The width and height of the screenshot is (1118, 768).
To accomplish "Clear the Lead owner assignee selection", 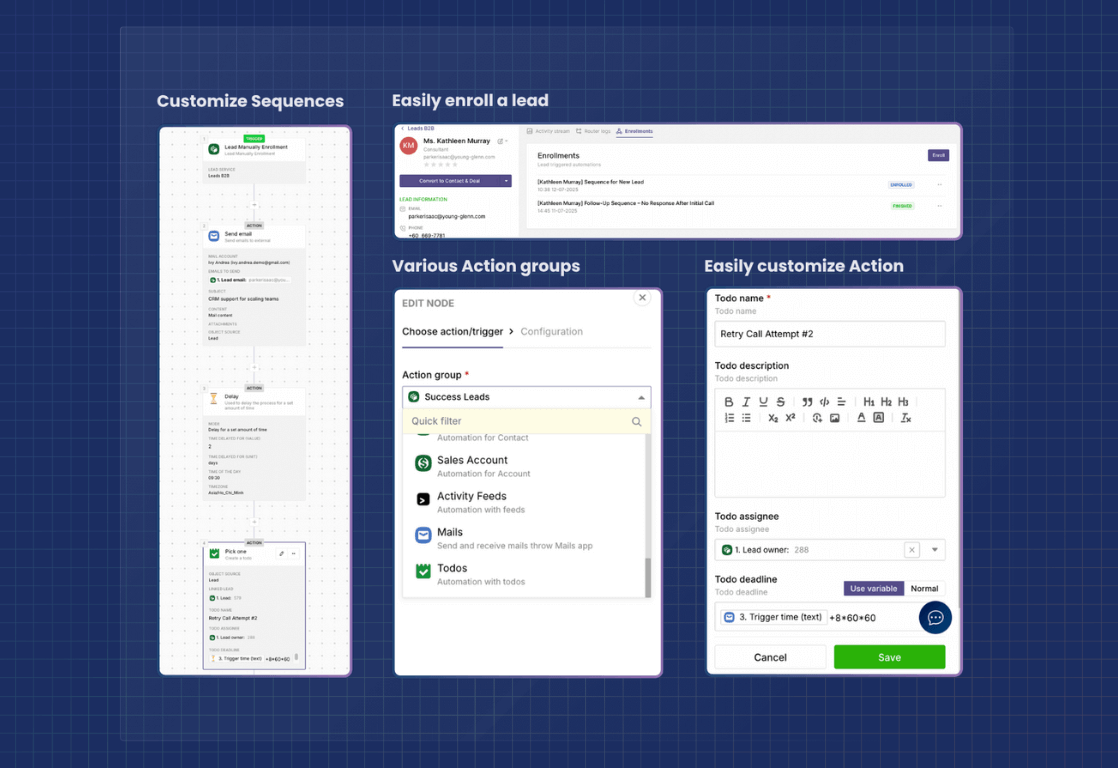I will click(911, 549).
